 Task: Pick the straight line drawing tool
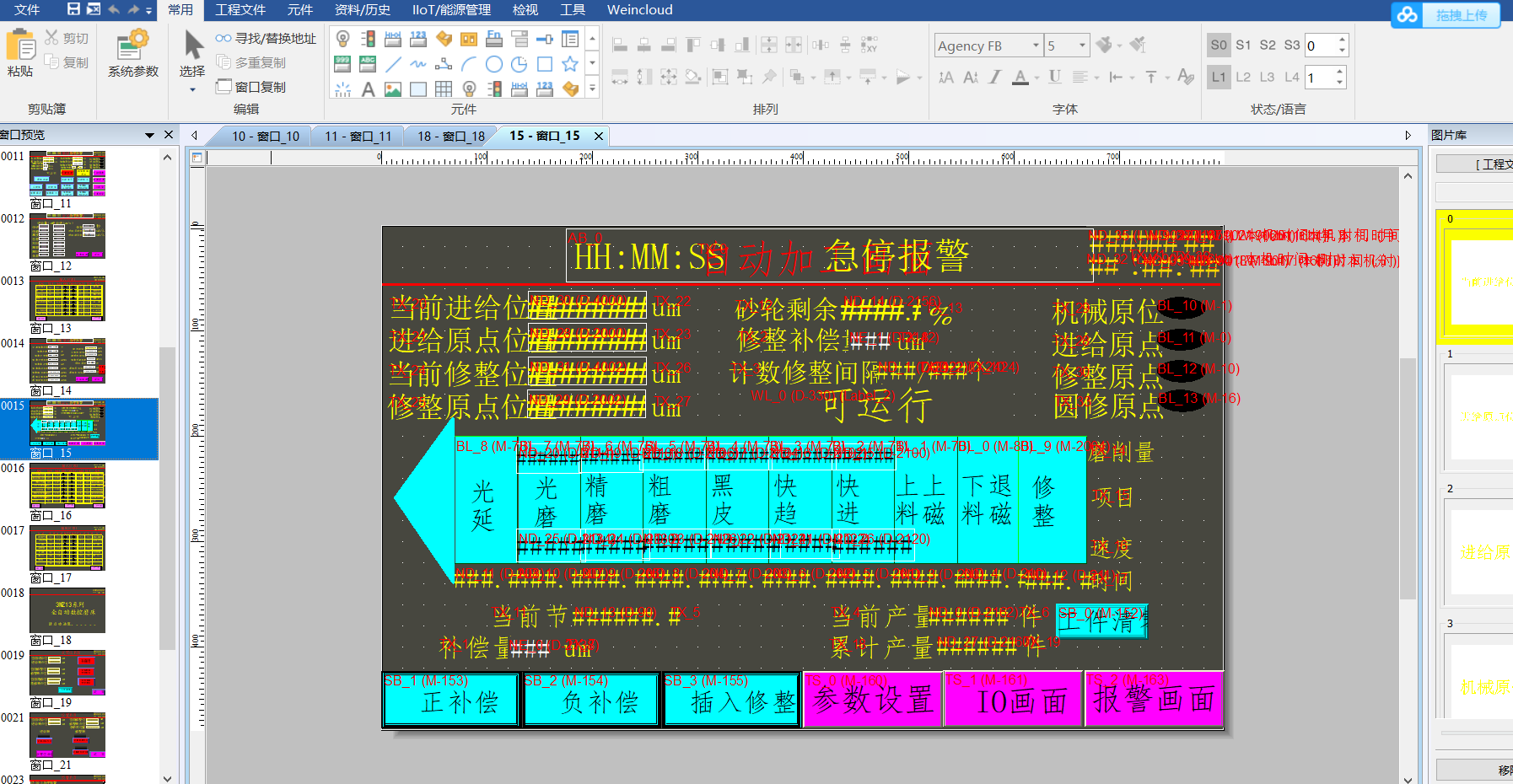point(393,64)
